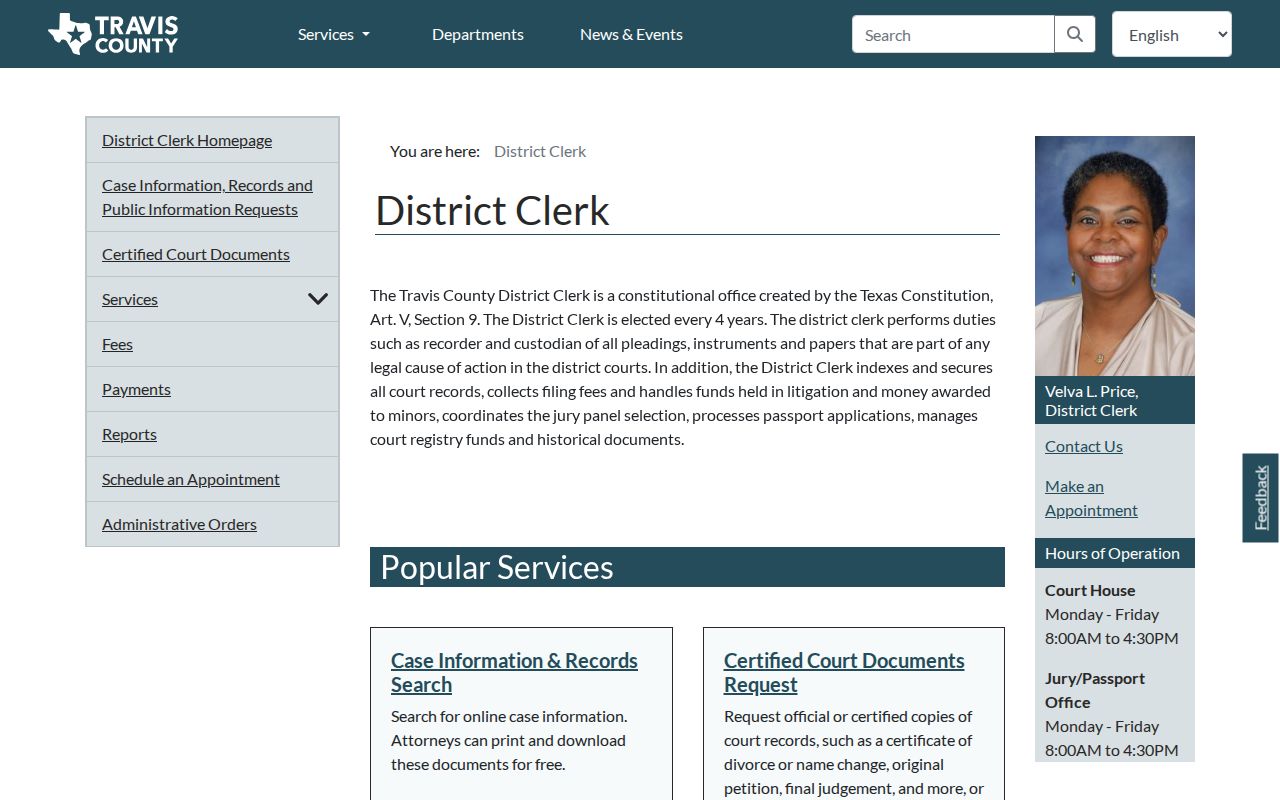Expand the sidebar Services chevron
The image size is (1280, 800).
(318, 299)
